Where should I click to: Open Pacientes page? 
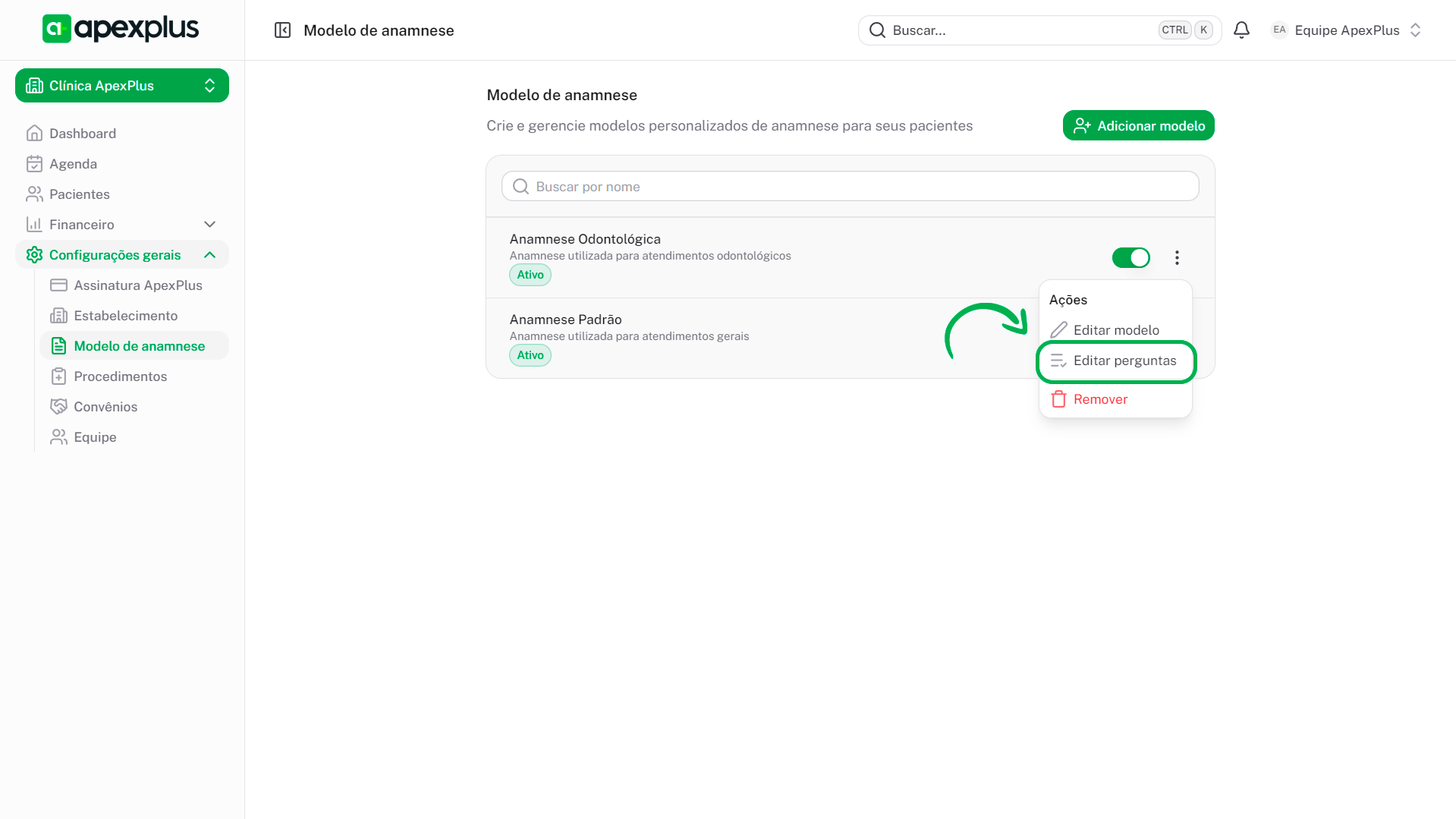(79, 194)
